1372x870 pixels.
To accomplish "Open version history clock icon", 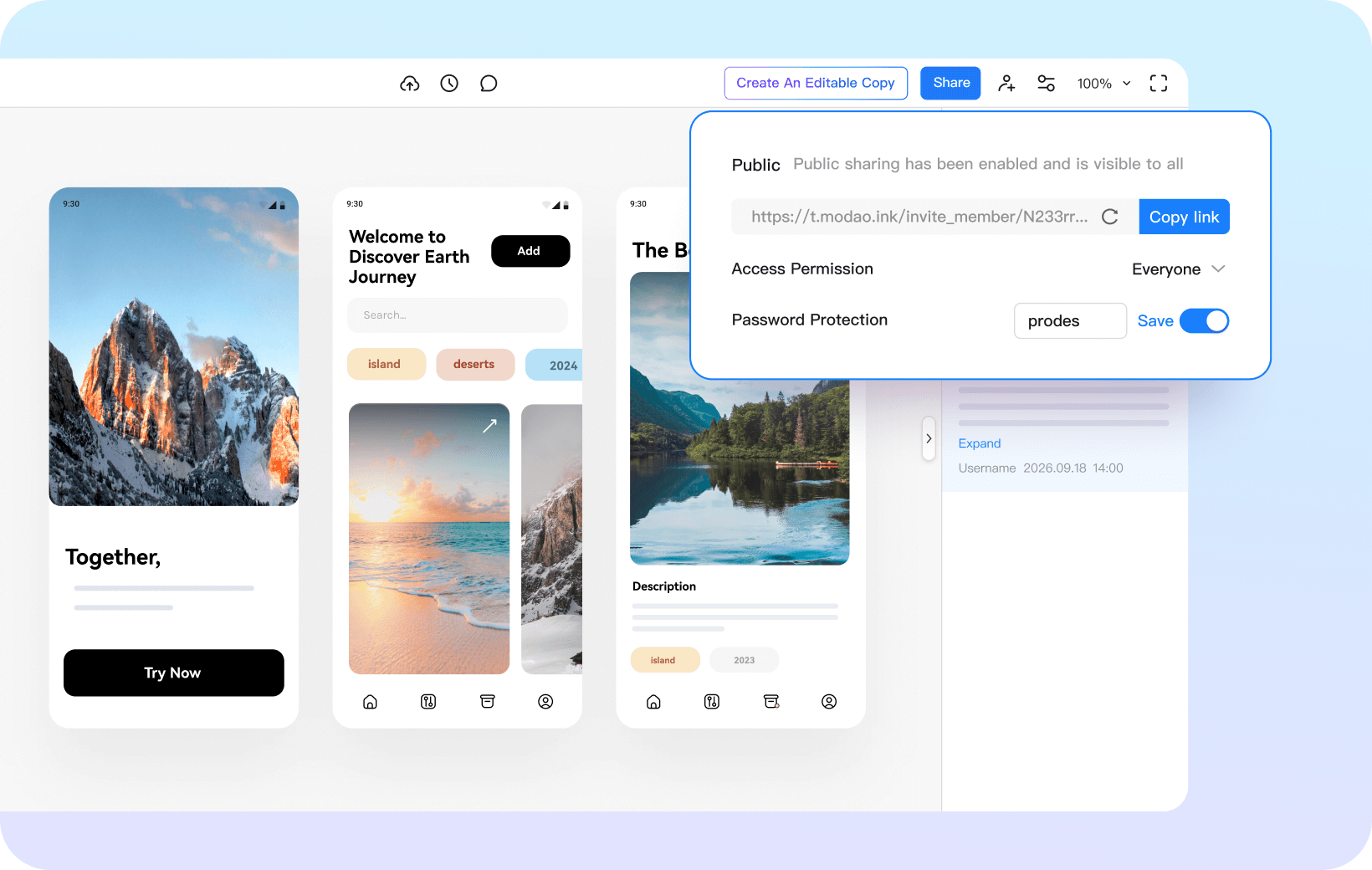I will pyautogui.click(x=449, y=84).
